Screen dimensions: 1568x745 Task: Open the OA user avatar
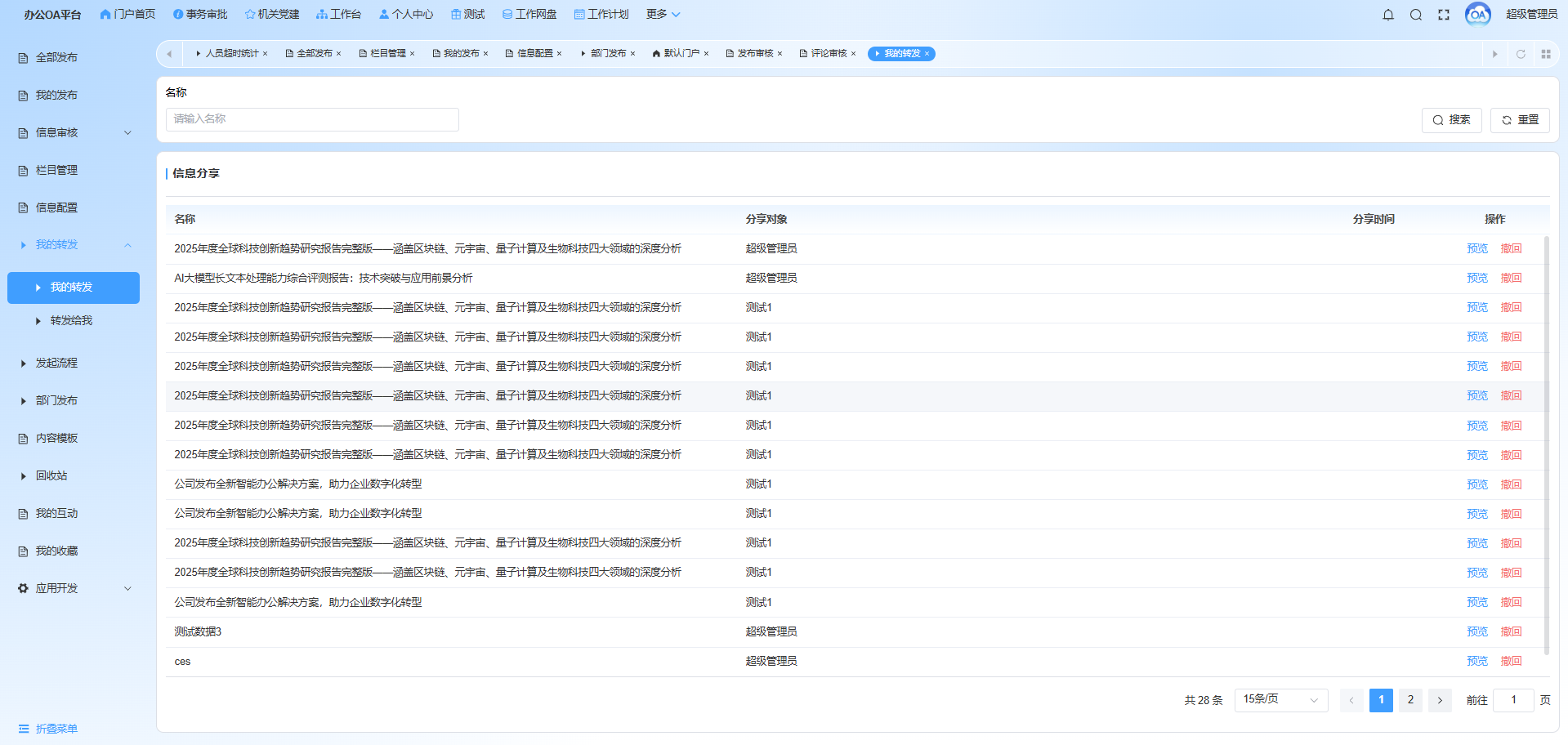[1478, 14]
